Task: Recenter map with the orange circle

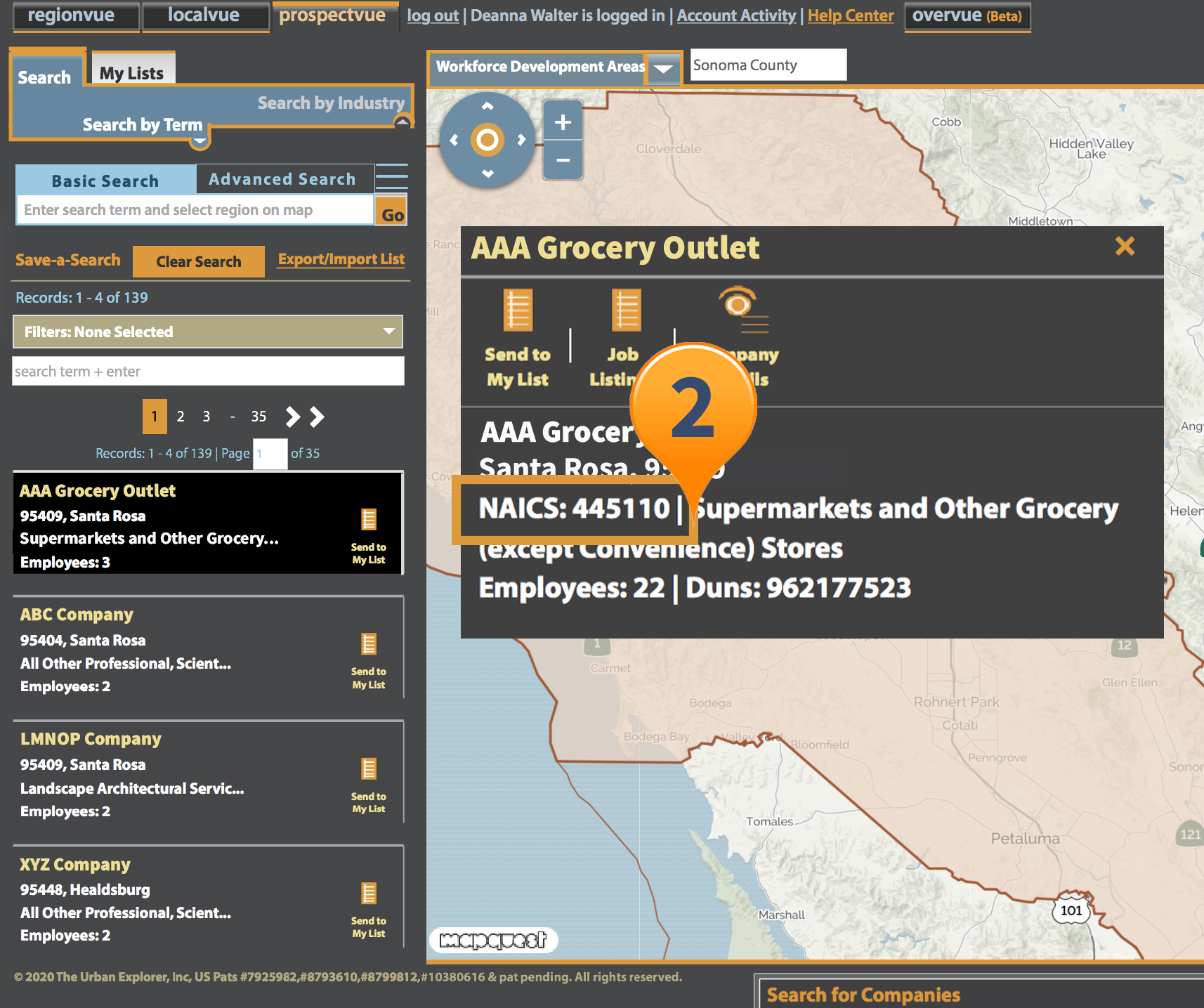Action: 488,140
